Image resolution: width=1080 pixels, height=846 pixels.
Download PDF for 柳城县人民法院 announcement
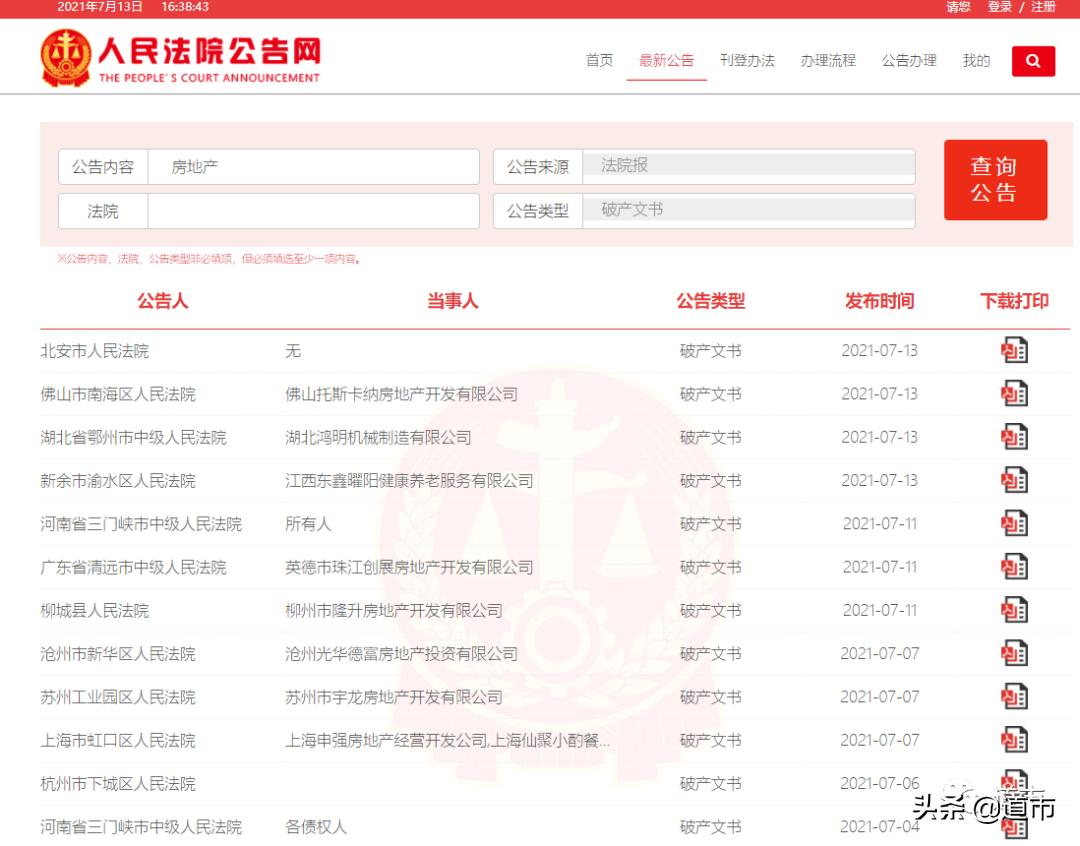point(1014,610)
